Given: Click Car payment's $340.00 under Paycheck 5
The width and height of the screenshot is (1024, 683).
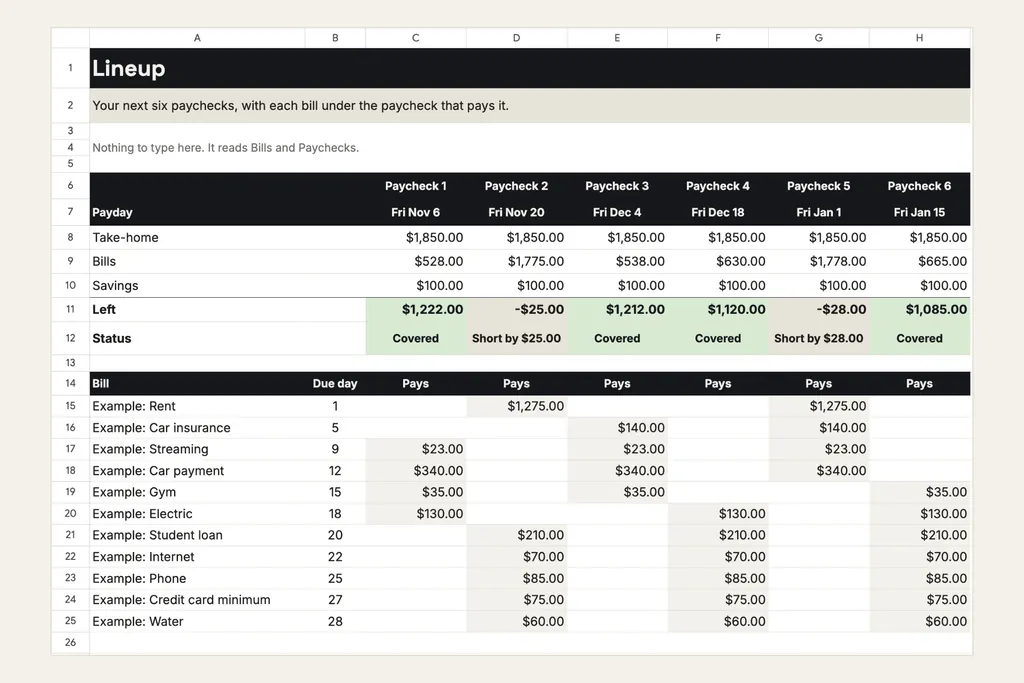Looking at the screenshot, I should 819,471.
